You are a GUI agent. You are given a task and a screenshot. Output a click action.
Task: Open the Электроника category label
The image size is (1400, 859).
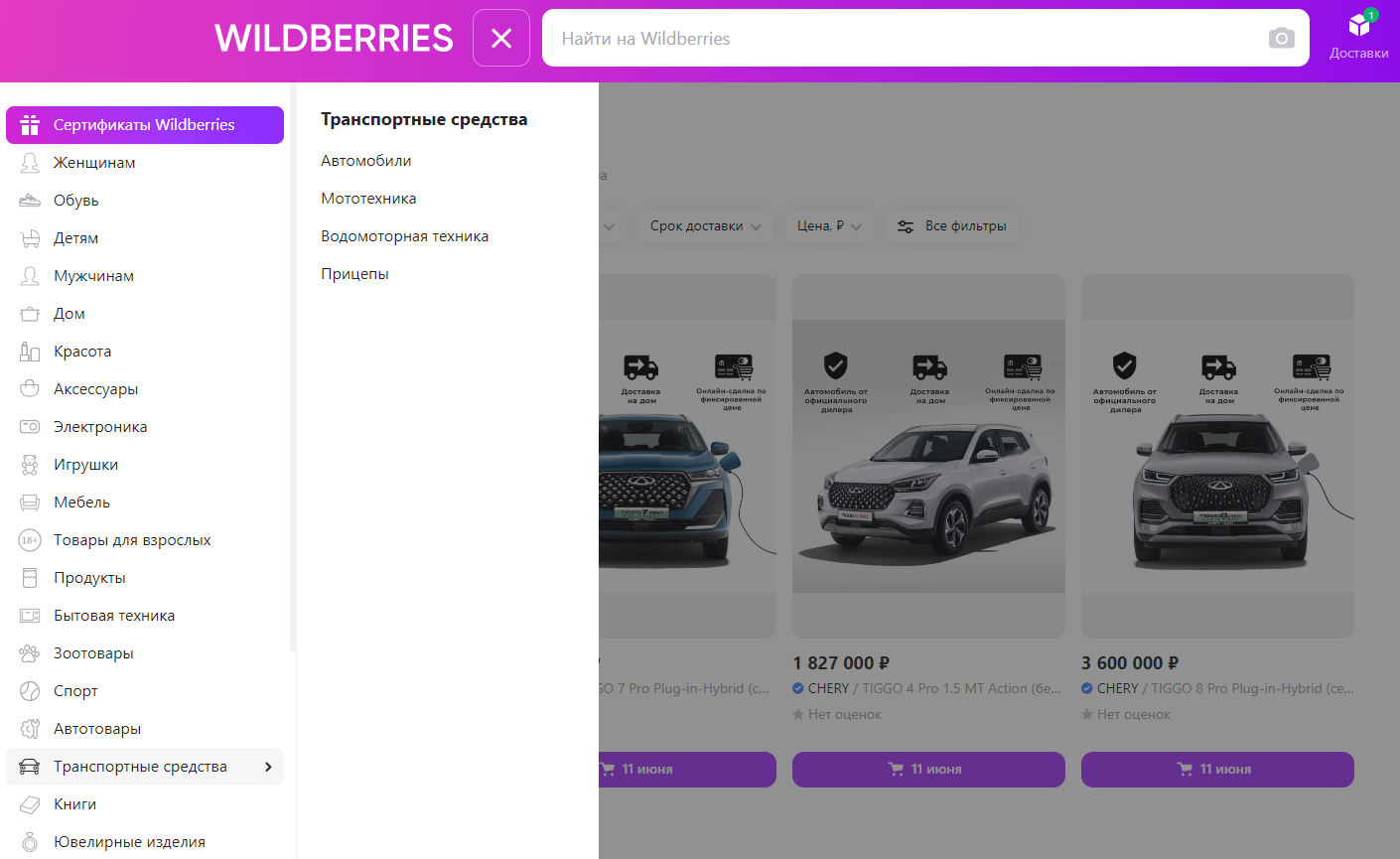tap(100, 427)
